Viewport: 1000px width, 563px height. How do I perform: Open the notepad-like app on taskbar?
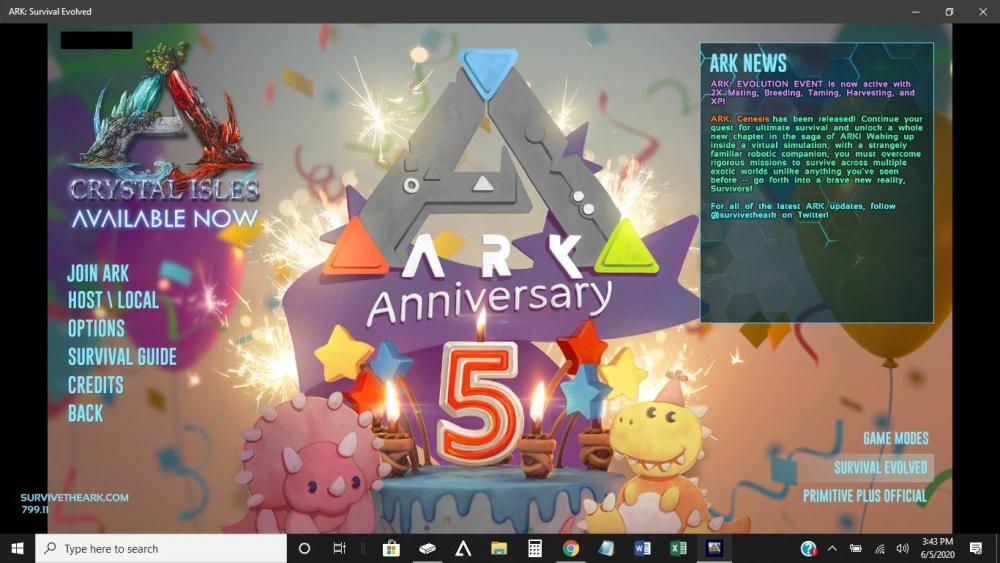(607, 548)
